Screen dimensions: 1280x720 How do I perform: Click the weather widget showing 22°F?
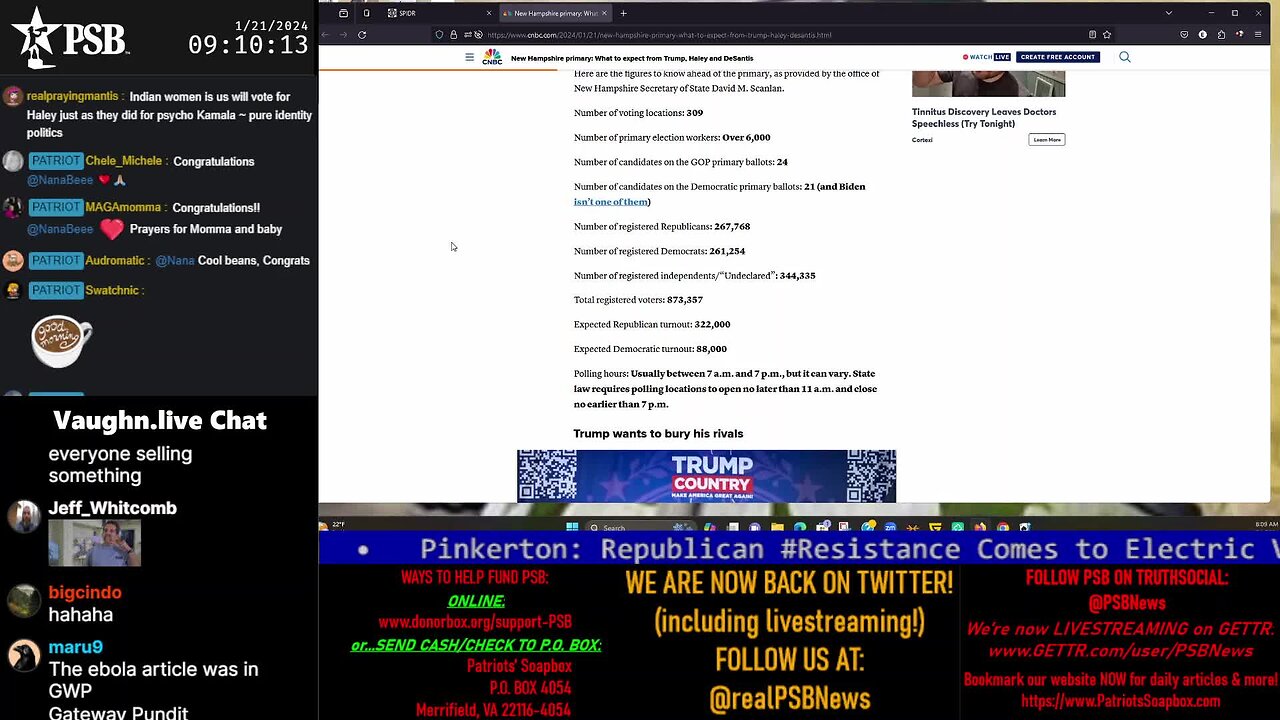click(x=334, y=525)
